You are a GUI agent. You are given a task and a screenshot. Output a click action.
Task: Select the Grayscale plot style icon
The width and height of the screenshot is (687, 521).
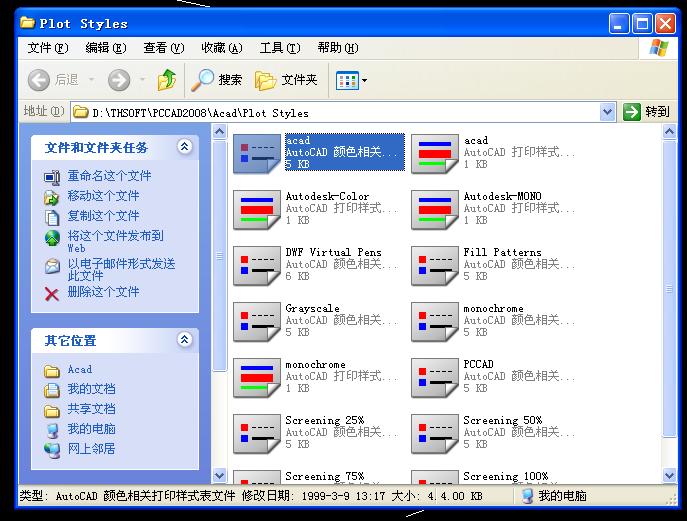(x=257, y=322)
